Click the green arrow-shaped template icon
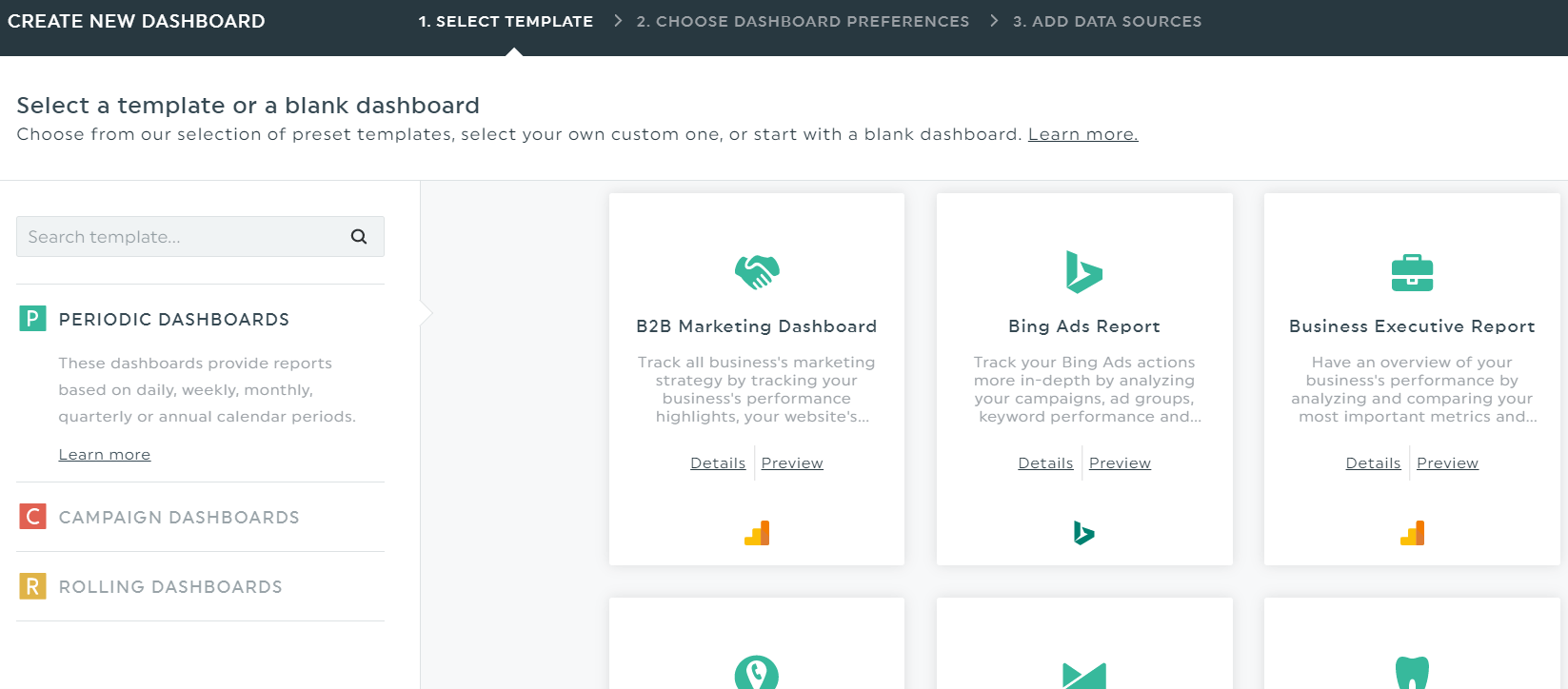The image size is (1568, 689). [1084, 675]
